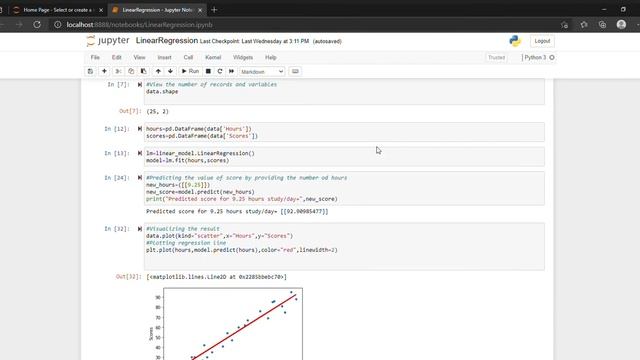Click the save and checkpoint toolbar icon

tap(90, 71)
